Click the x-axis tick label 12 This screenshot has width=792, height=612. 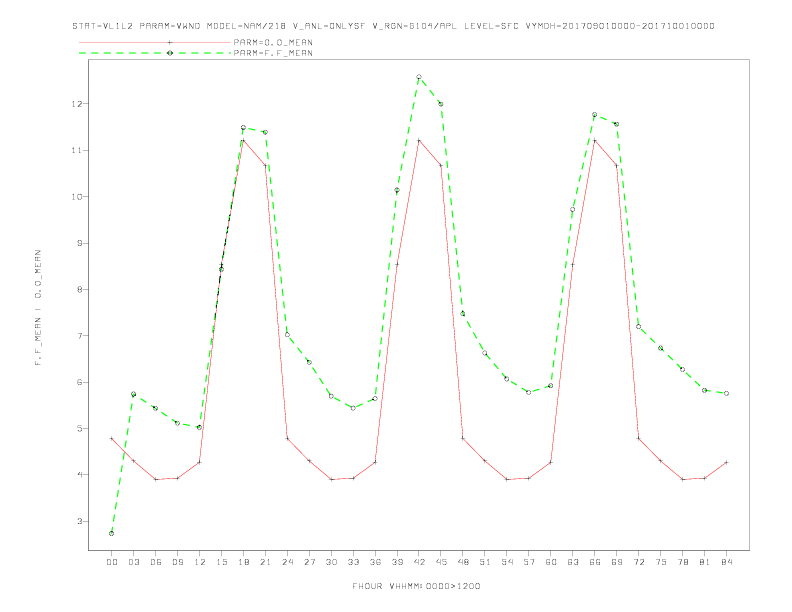pos(200,562)
